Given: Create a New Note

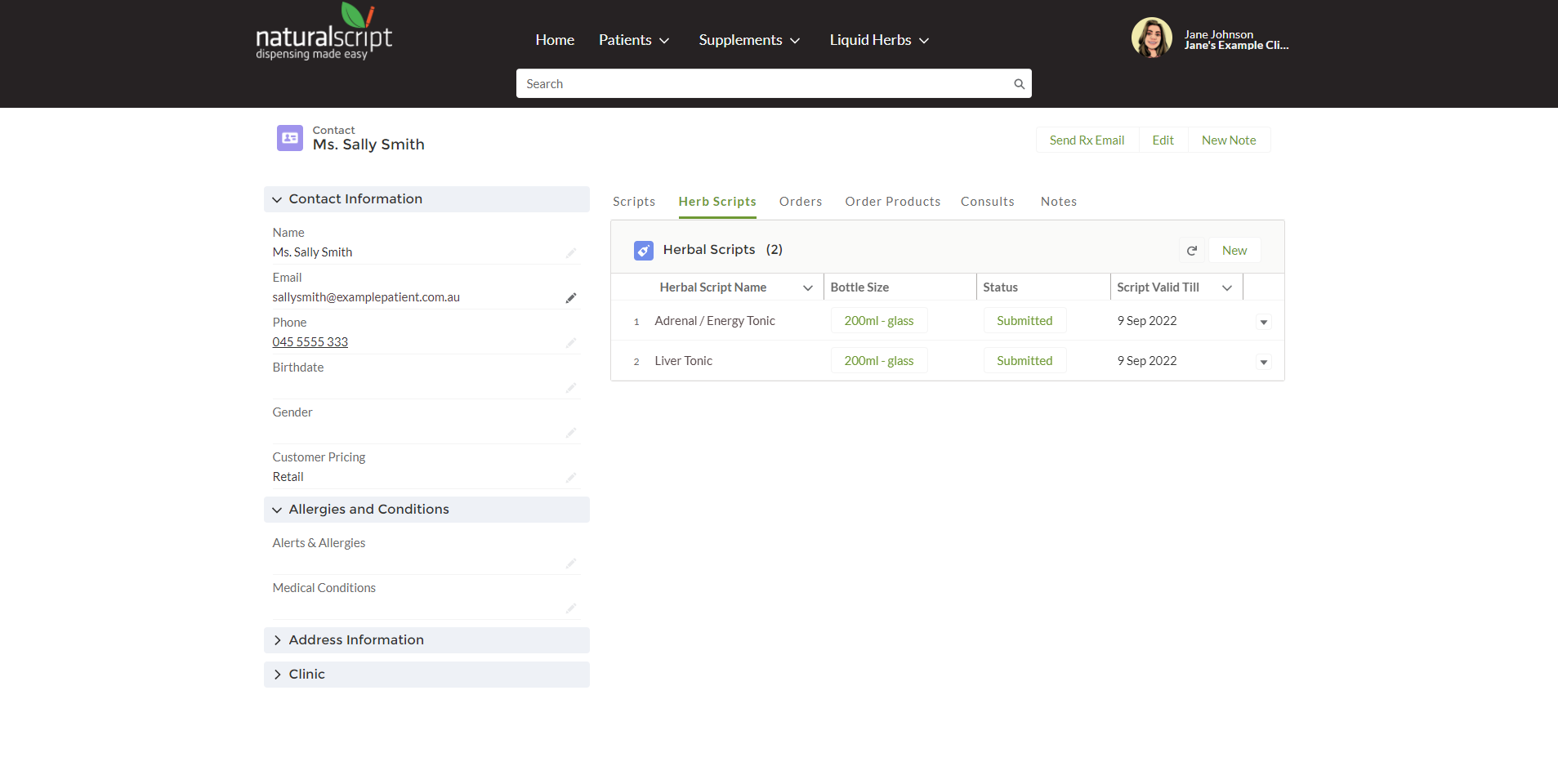Looking at the screenshot, I should point(1229,140).
